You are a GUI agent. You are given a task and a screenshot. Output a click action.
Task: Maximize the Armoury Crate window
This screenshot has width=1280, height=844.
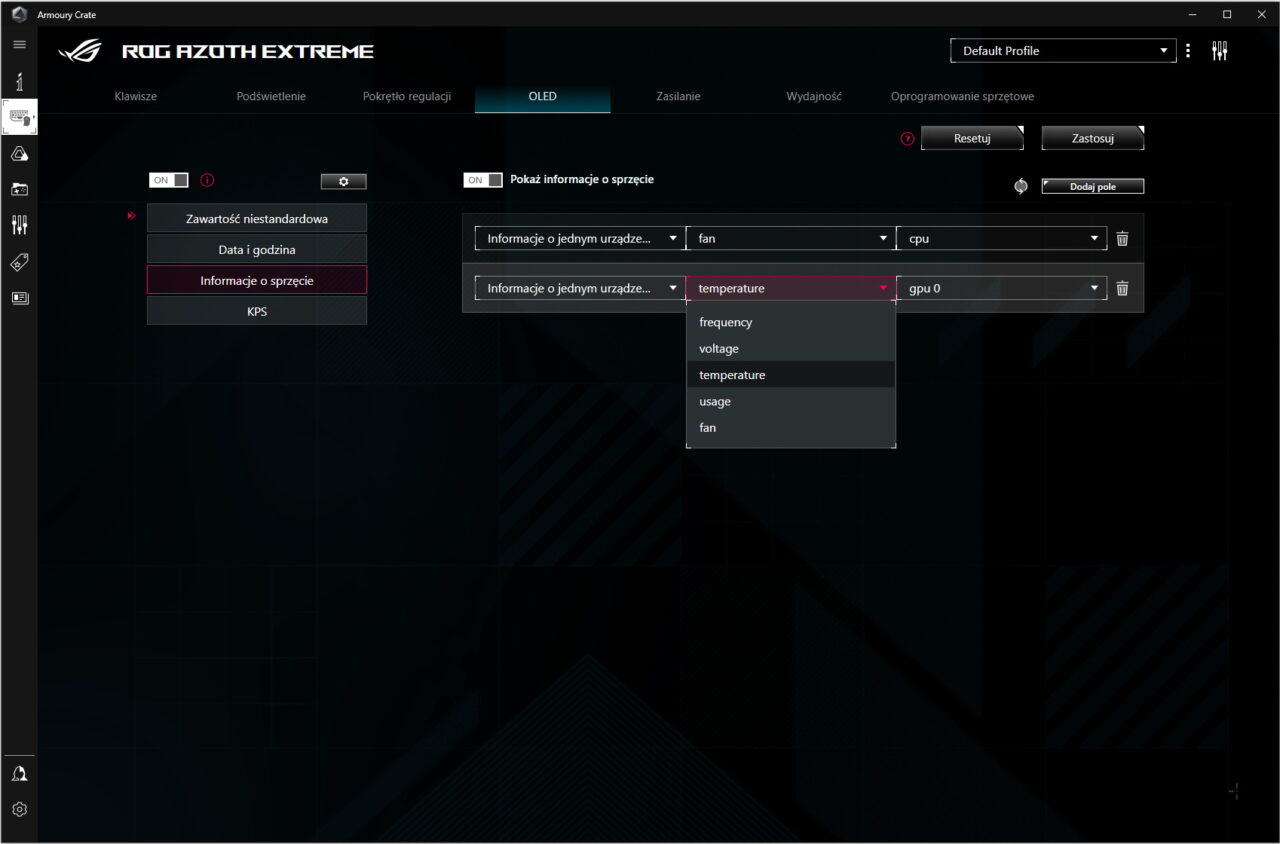point(1227,15)
